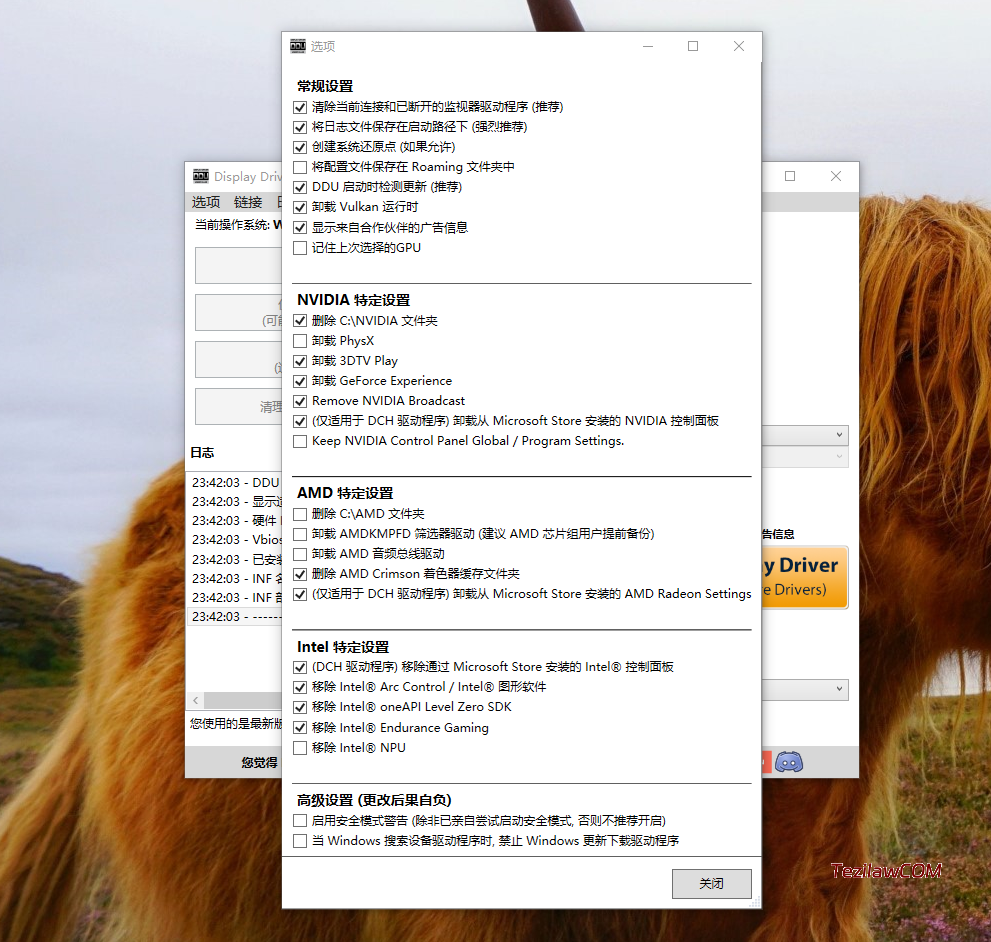Toggle 移除 Microsoft Store 安装的 Intel 控制面板
The image size is (991, 942).
300,668
